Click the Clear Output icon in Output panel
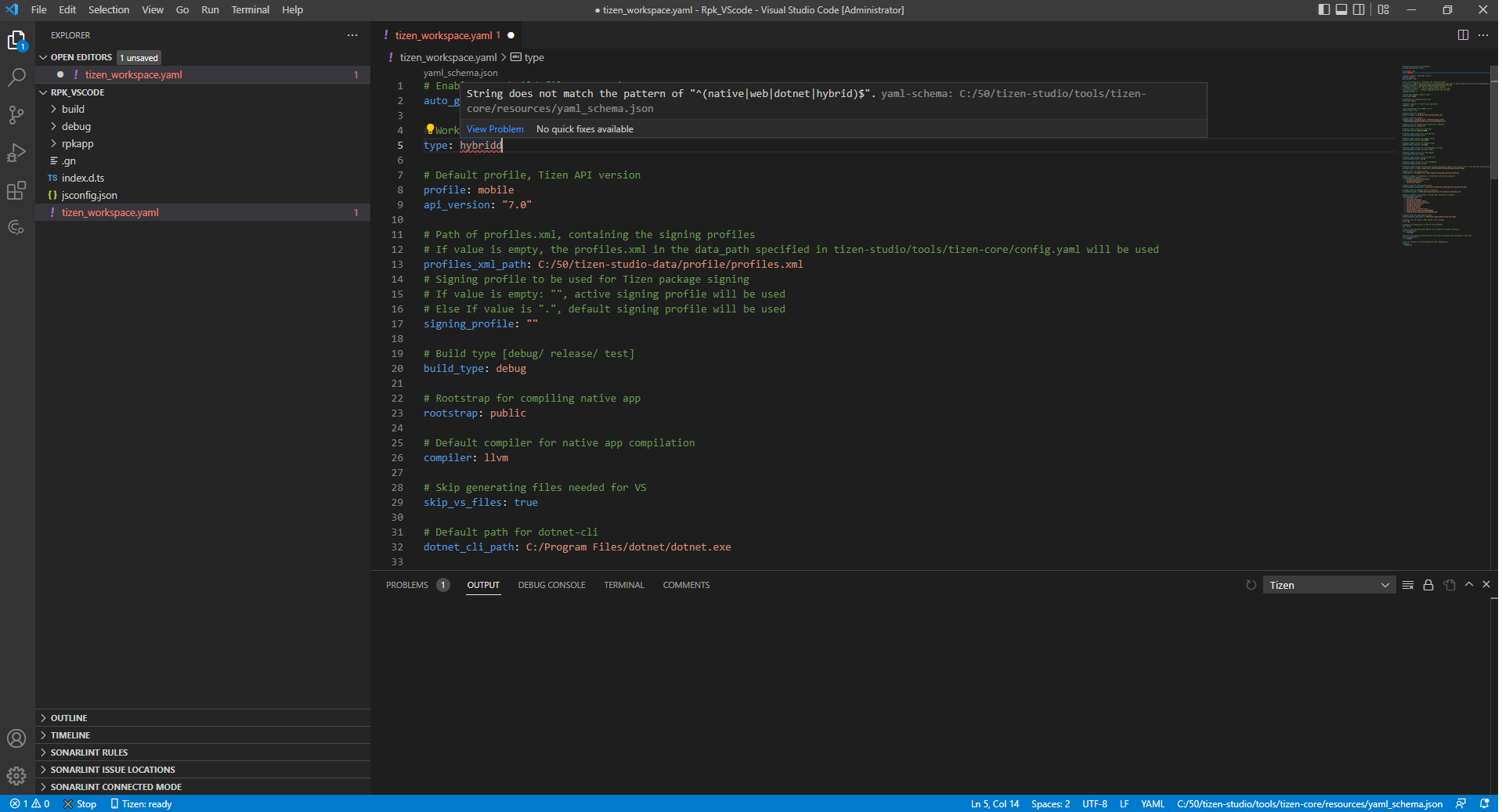 point(1408,585)
